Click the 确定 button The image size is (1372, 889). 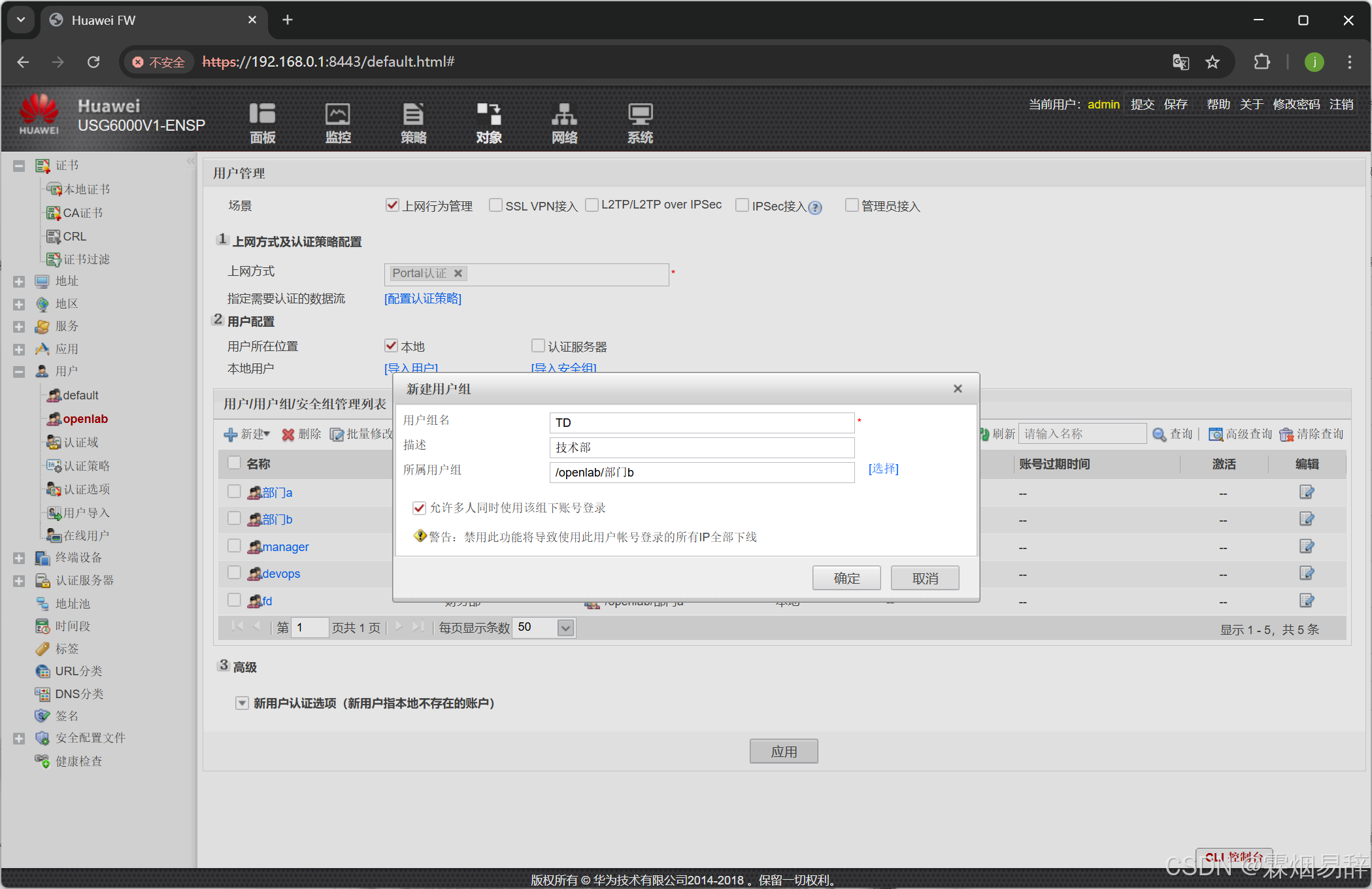pos(846,579)
